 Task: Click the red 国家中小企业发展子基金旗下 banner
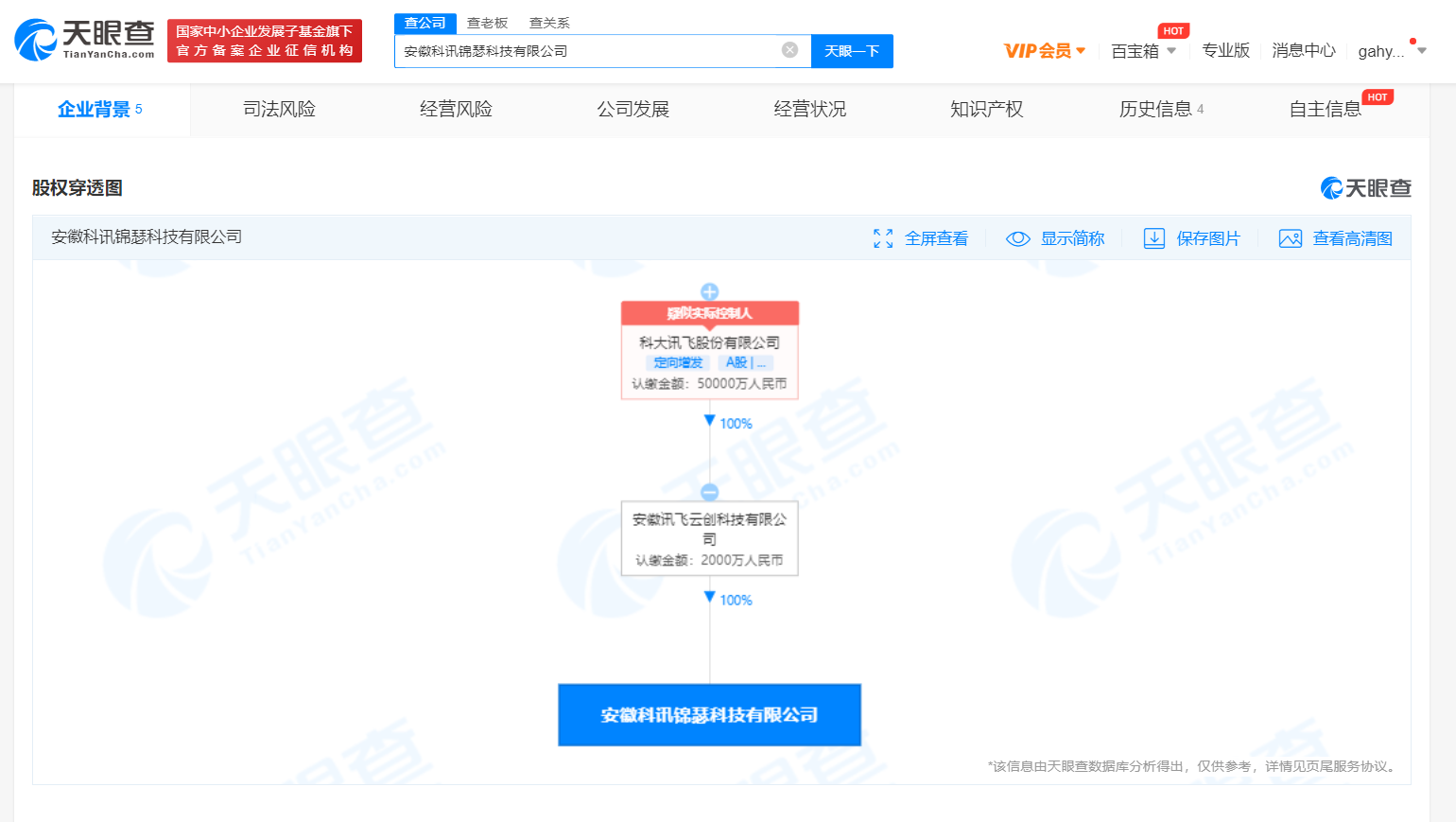(265, 41)
